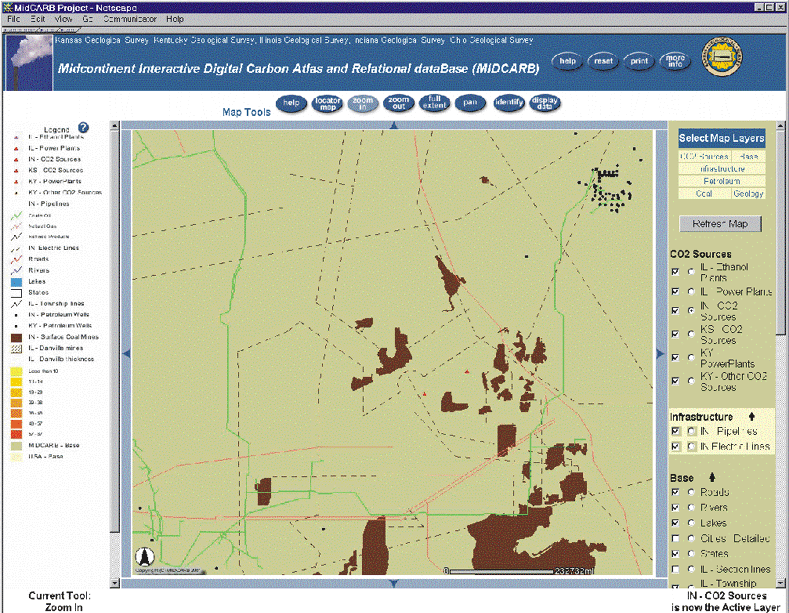Click the Map Tools help button
789x613 pixels.
coord(291,103)
